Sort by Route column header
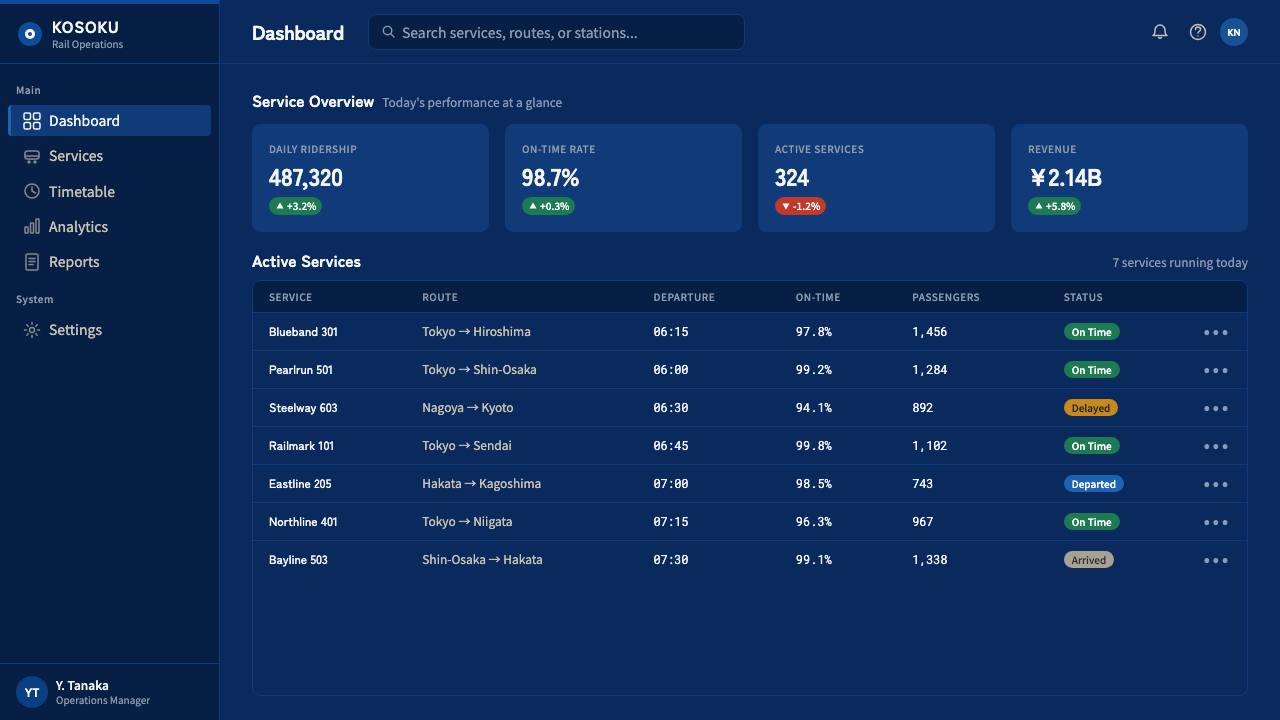 click(440, 297)
